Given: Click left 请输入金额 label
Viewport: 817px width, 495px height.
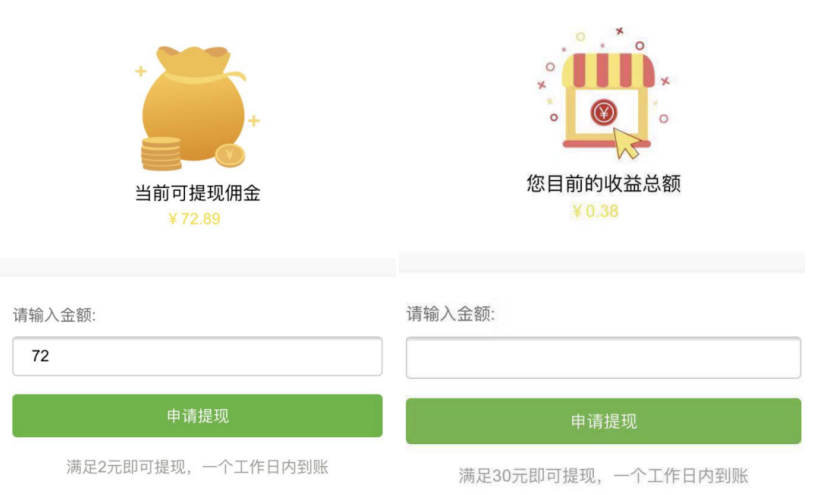Looking at the screenshot, I should pyautogui.click(x=54, y=315).
